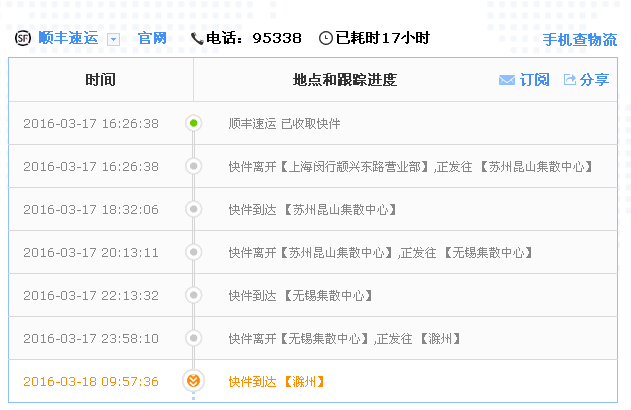Click the 时间 column header
Image resolution: width=631 pixels, height=410 pixels.
point(100,80)
